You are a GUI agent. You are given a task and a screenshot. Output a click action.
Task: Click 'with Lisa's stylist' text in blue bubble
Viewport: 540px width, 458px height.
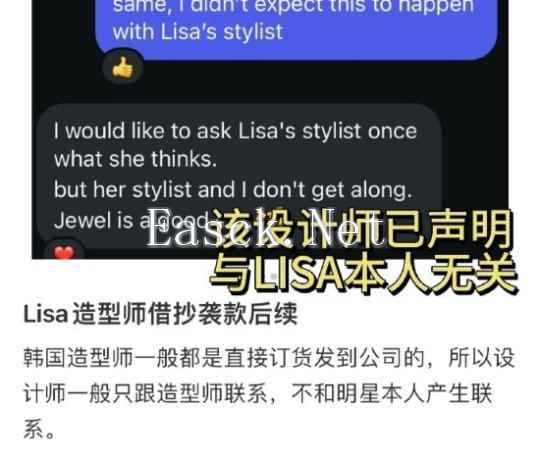(x=198, y=32)
